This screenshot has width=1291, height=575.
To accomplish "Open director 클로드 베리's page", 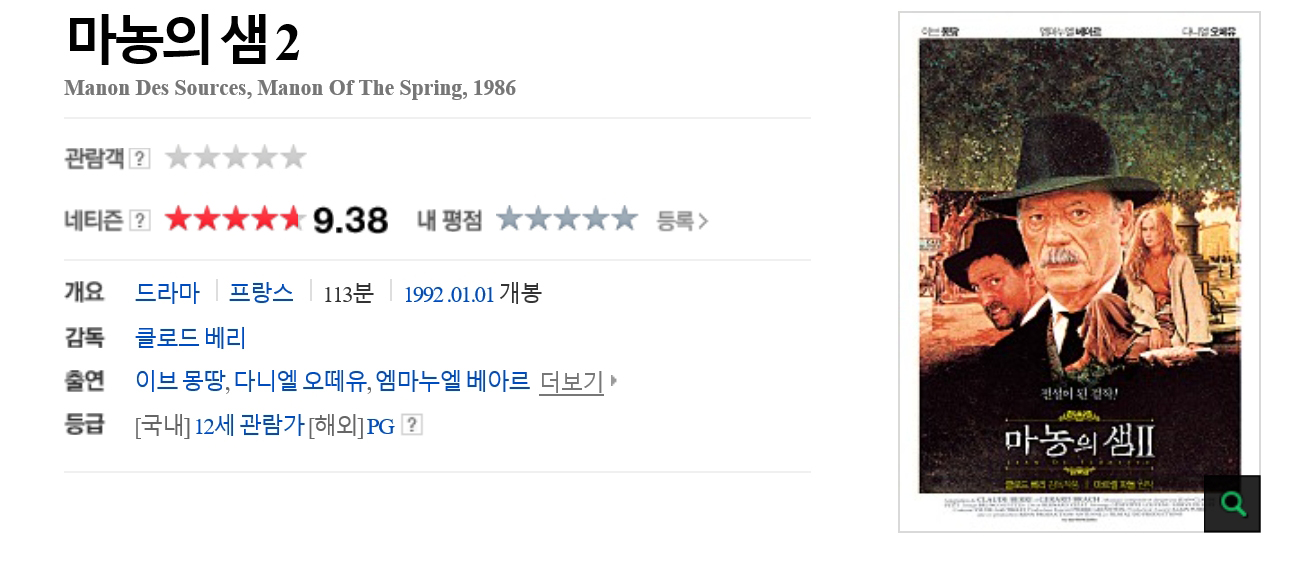I will [x=190, y=337].
